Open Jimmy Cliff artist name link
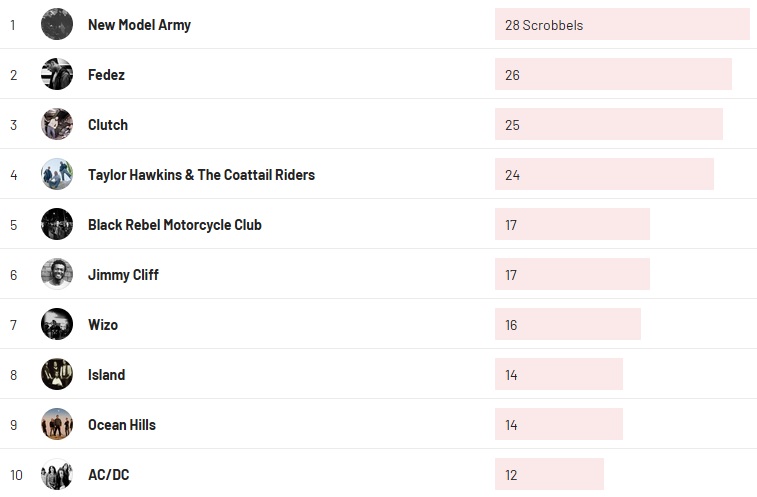The height and width of the screenshot is (497, 757). coord(123,275)
